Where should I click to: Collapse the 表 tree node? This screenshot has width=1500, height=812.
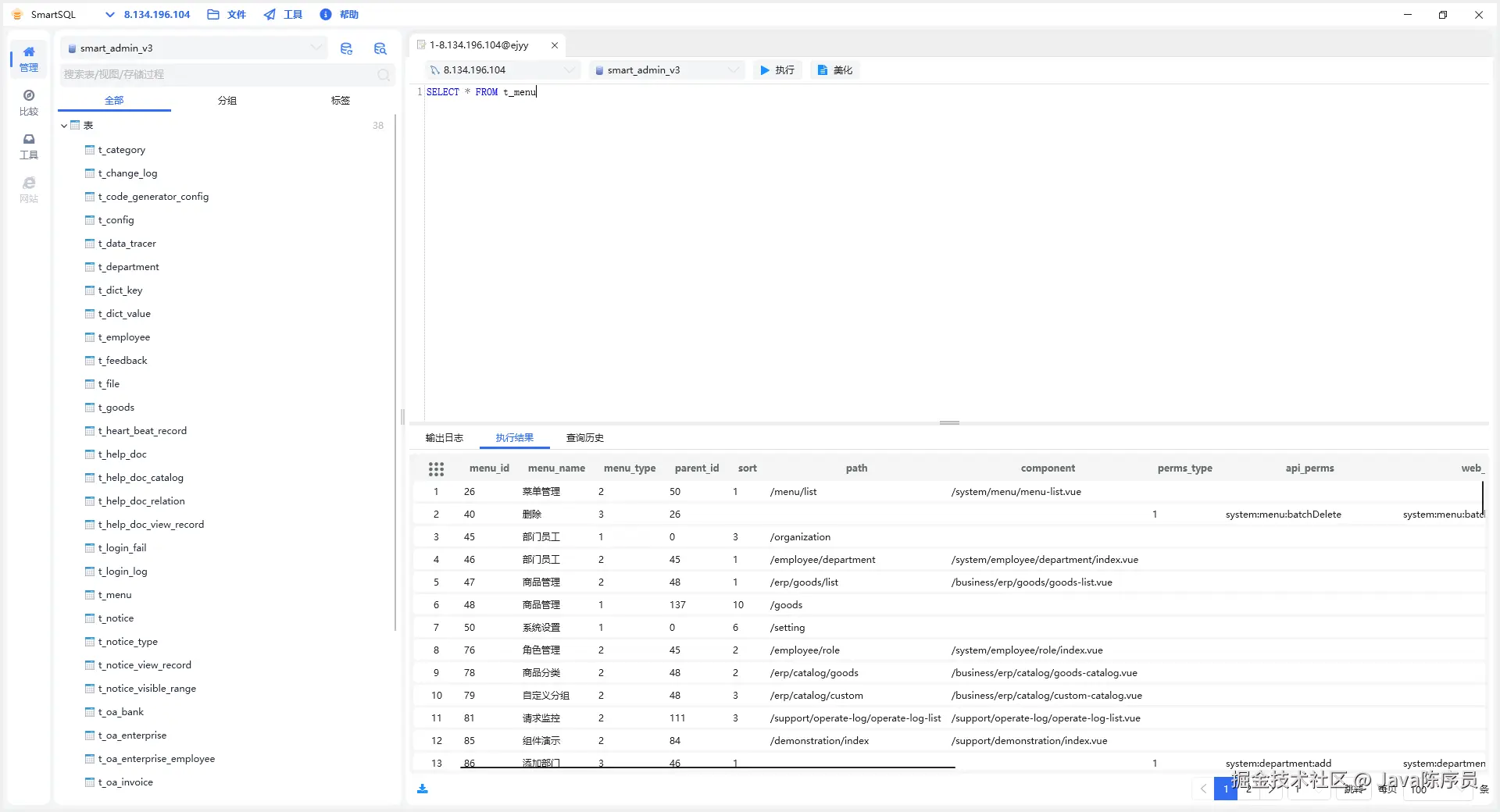coord(64,126)
